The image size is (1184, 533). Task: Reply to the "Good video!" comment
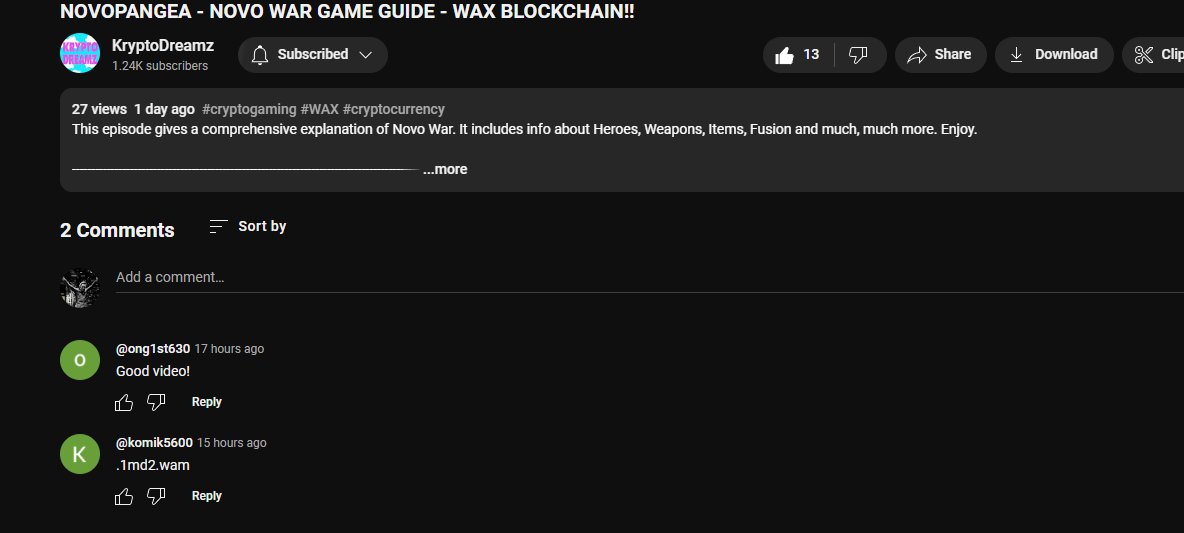207,402
